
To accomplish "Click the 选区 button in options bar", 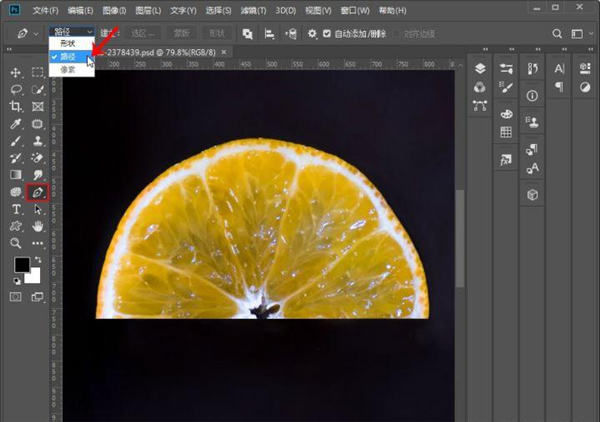I will pyautogui.click(x=142, y=33).
